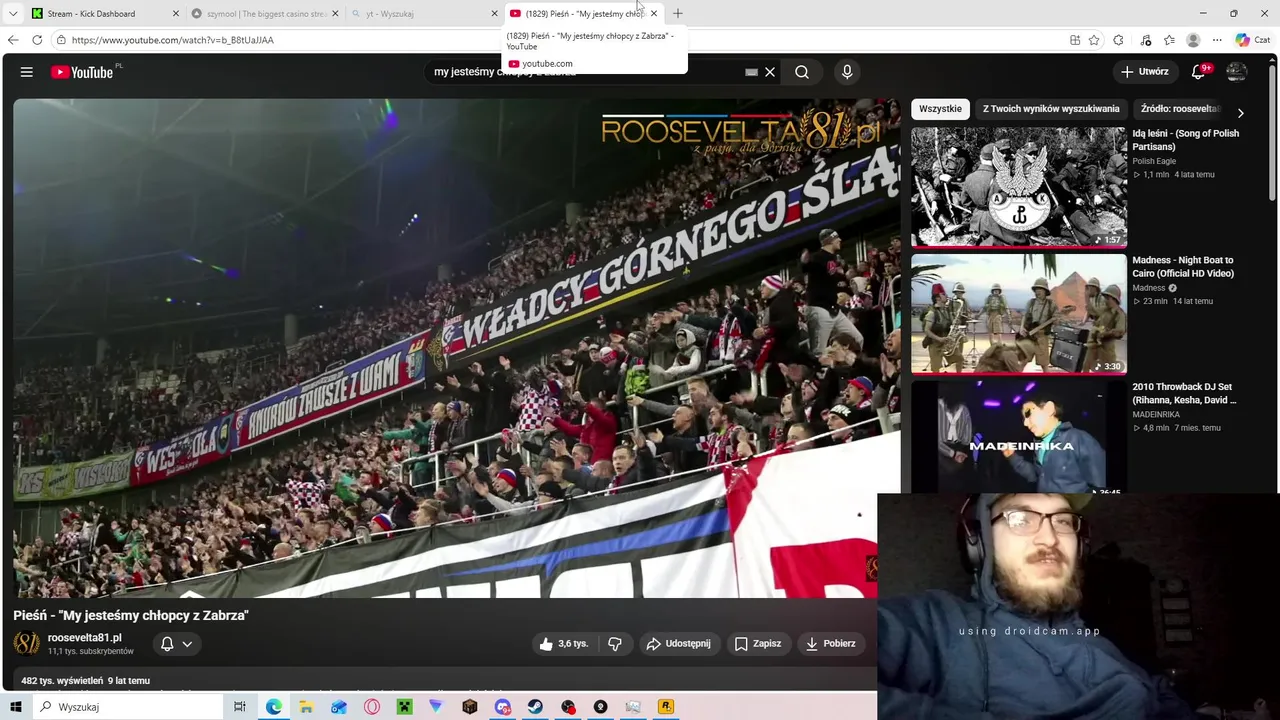Click the site information icon in address bar

(61, 40)
